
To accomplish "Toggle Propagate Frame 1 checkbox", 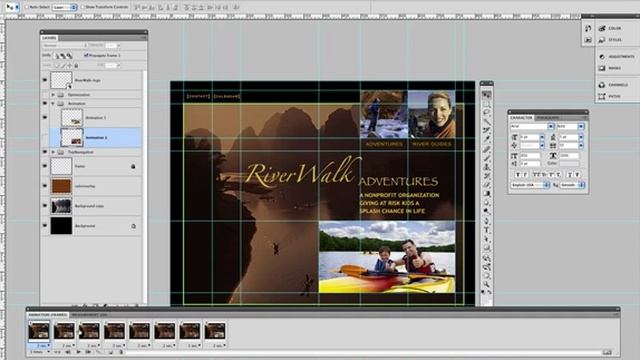I will pyautogui.click(x=86, y=55).
